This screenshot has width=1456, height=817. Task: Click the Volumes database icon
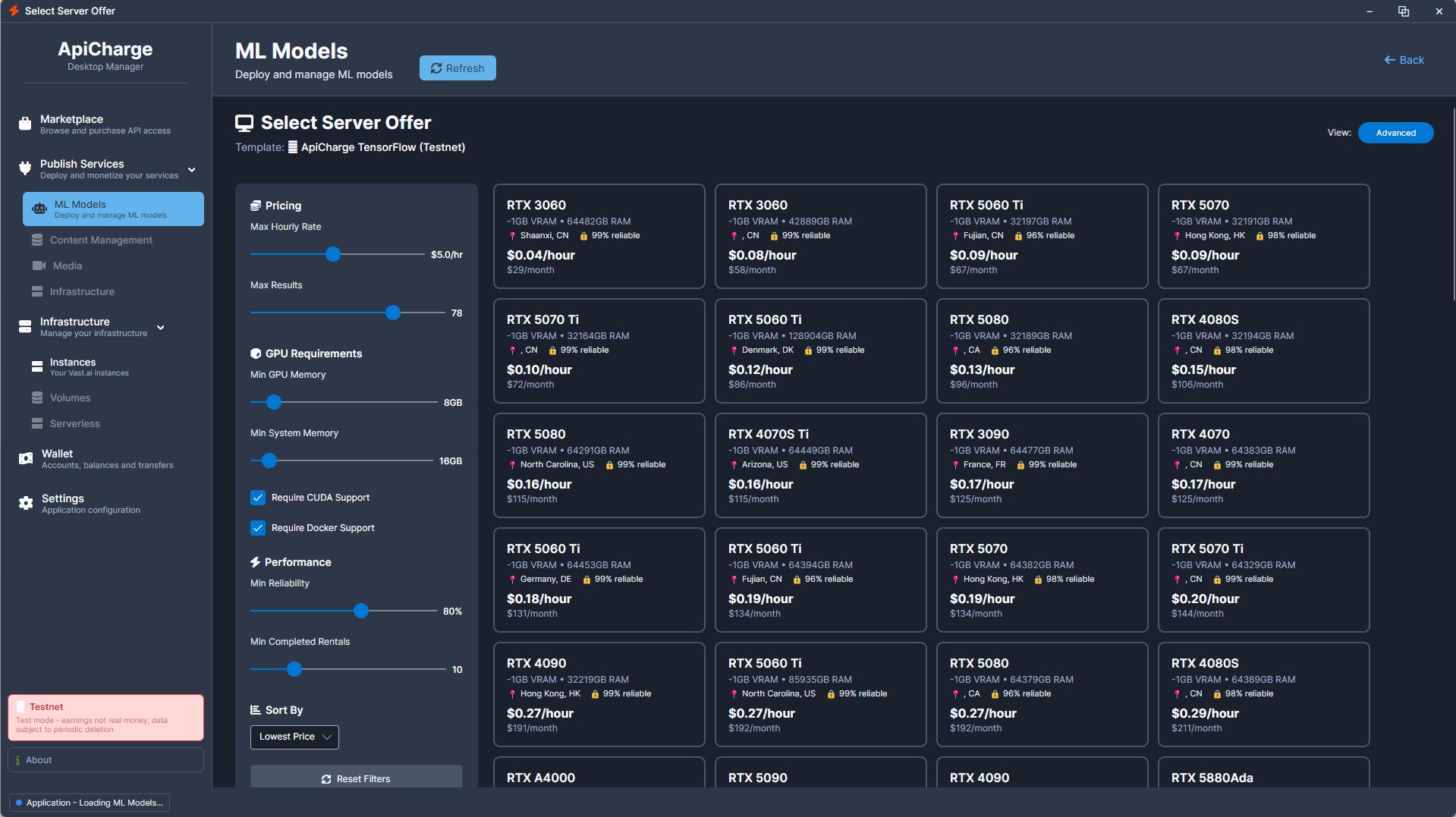coord(37,398)
